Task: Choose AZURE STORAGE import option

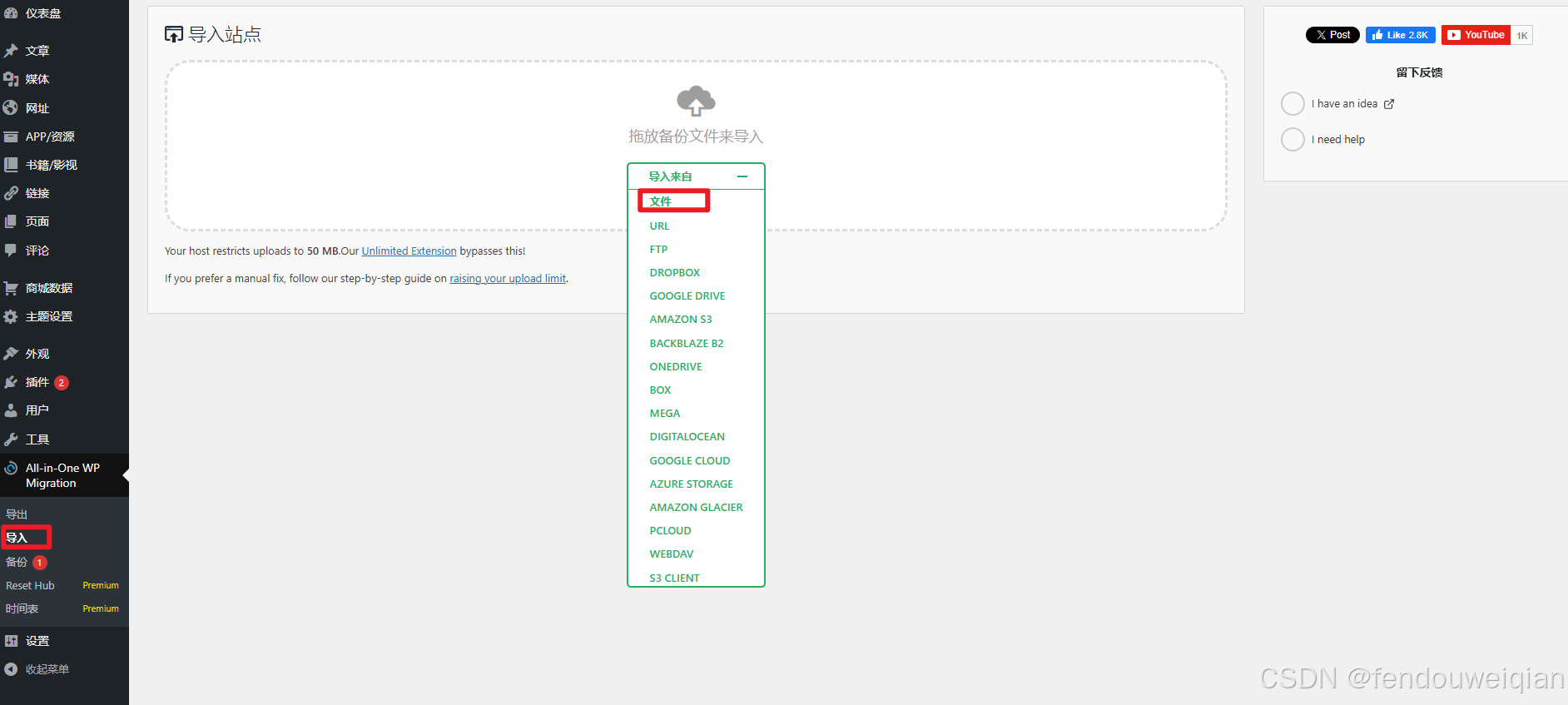Action: [x=692, y=484]
